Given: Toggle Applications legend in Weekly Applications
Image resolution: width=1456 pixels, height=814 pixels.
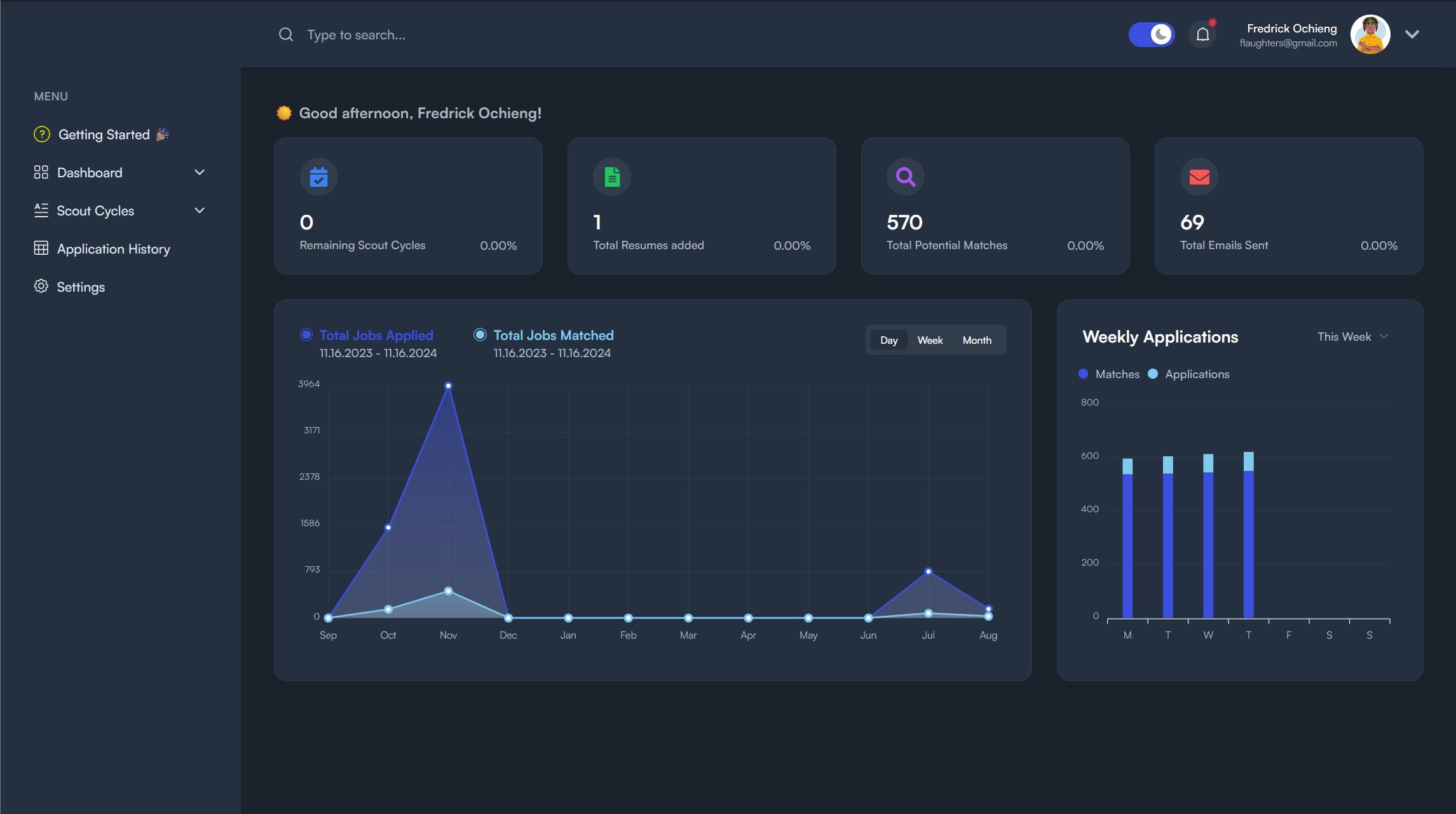Looking at the screenshot, I should 1188,374.
